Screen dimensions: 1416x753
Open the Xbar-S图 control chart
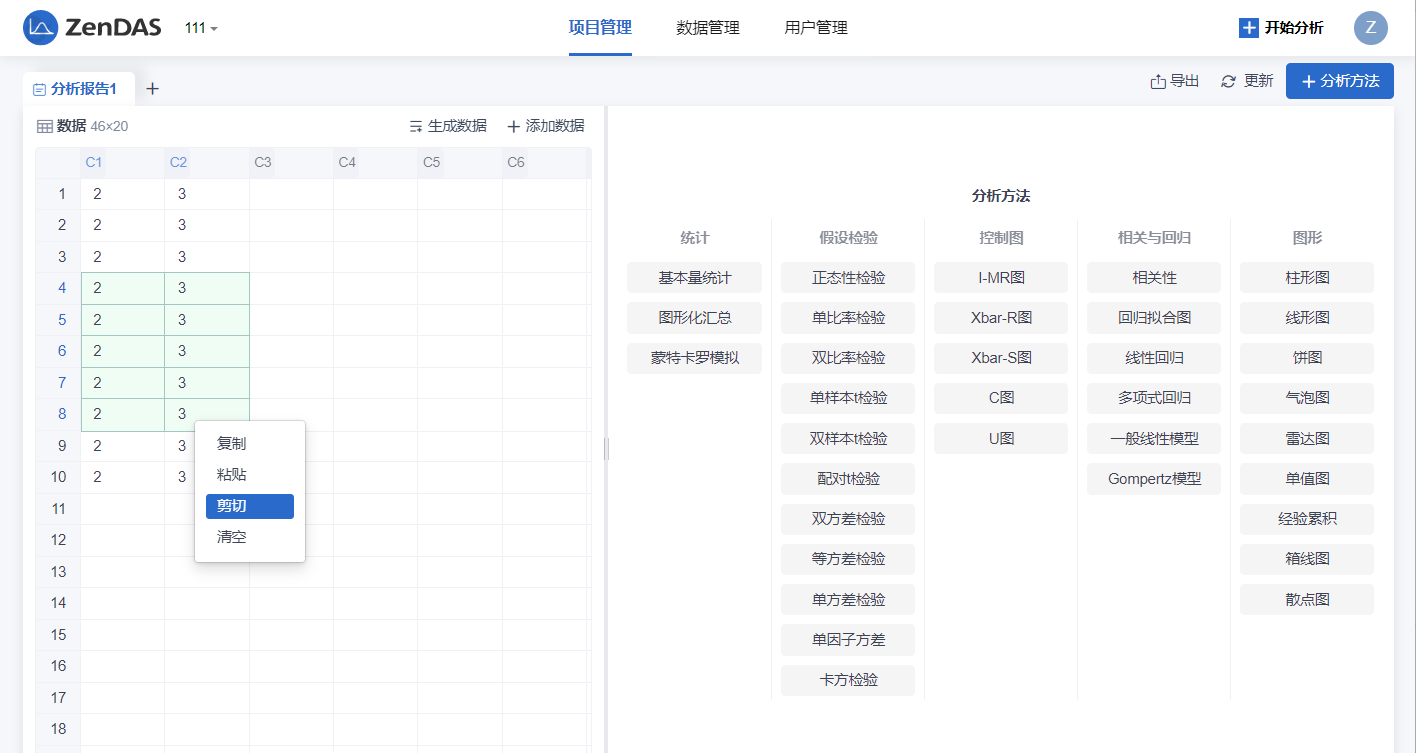[x=1001, y=358]
